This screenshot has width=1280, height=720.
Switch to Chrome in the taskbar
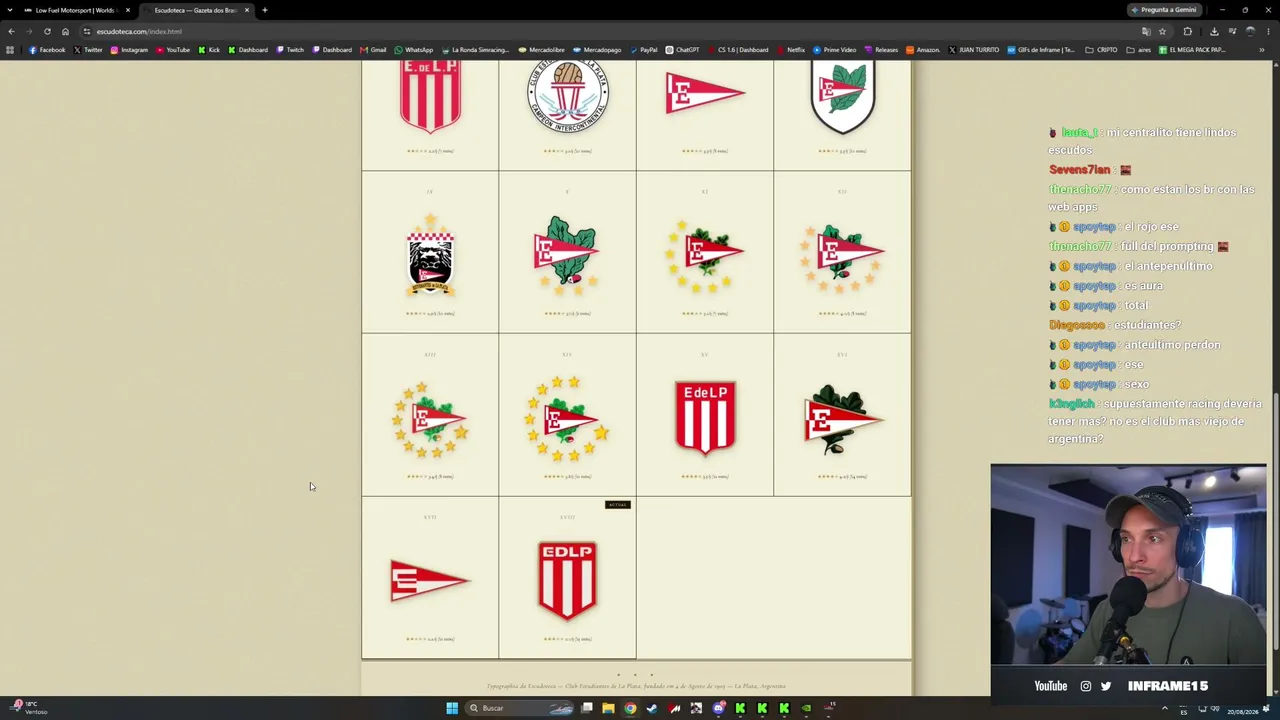click(x=630, y=708)
